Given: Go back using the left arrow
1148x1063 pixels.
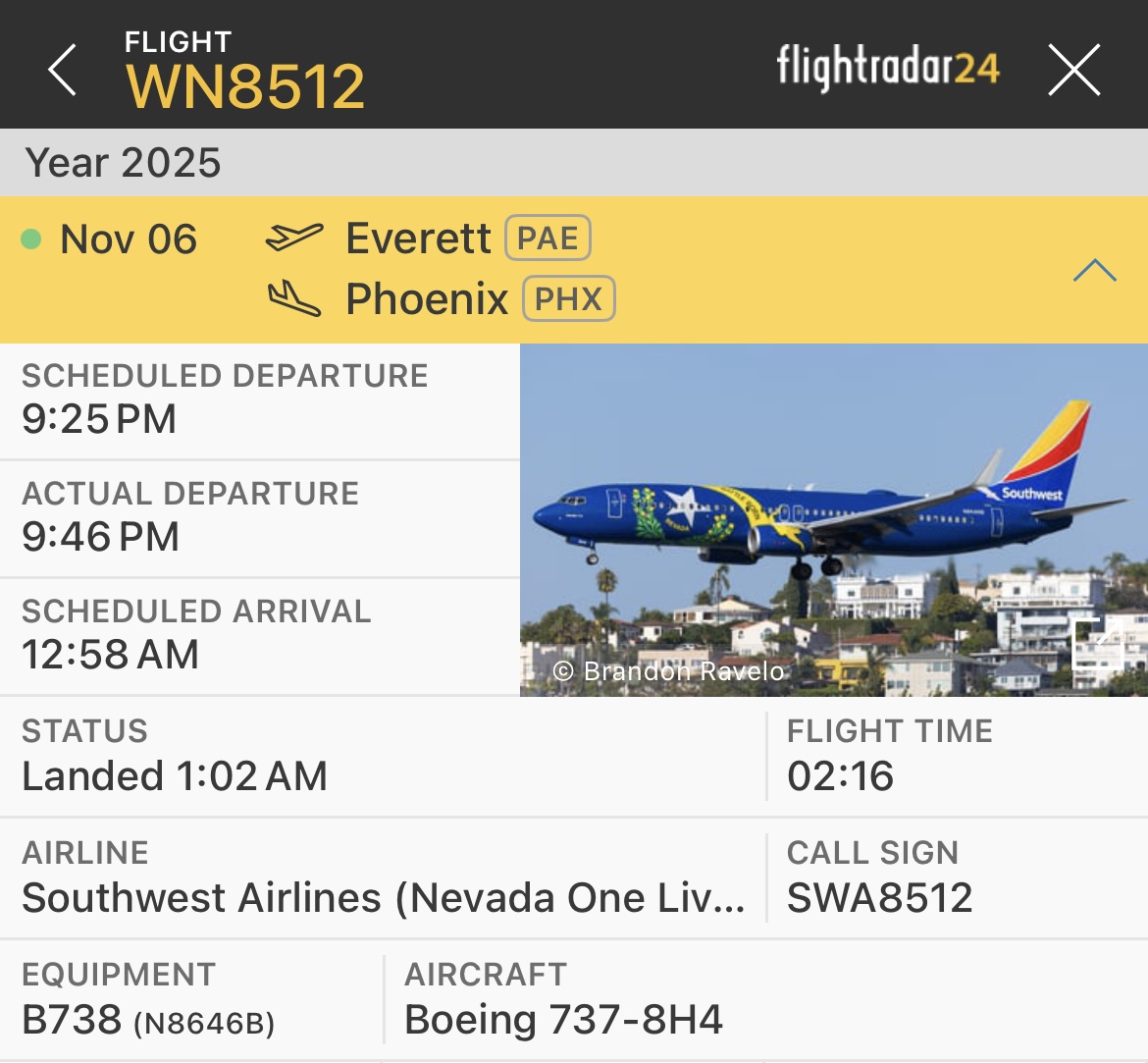Looking at the screenshot, I should [62, 70].
